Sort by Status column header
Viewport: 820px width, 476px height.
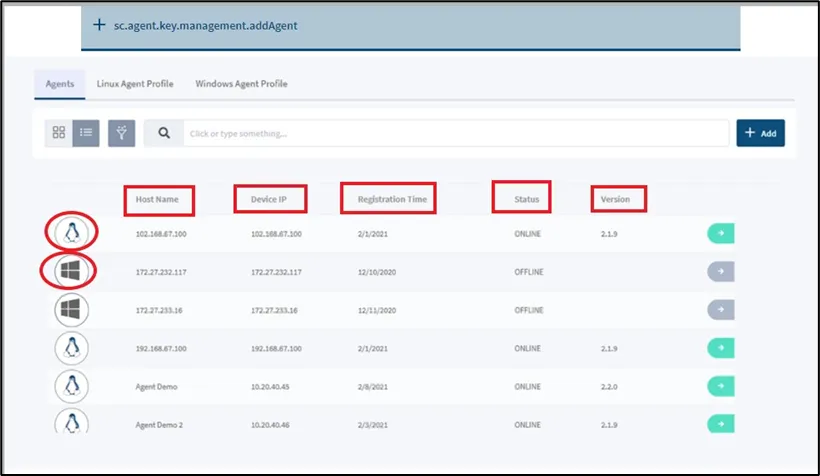click(x=526, y=199)
